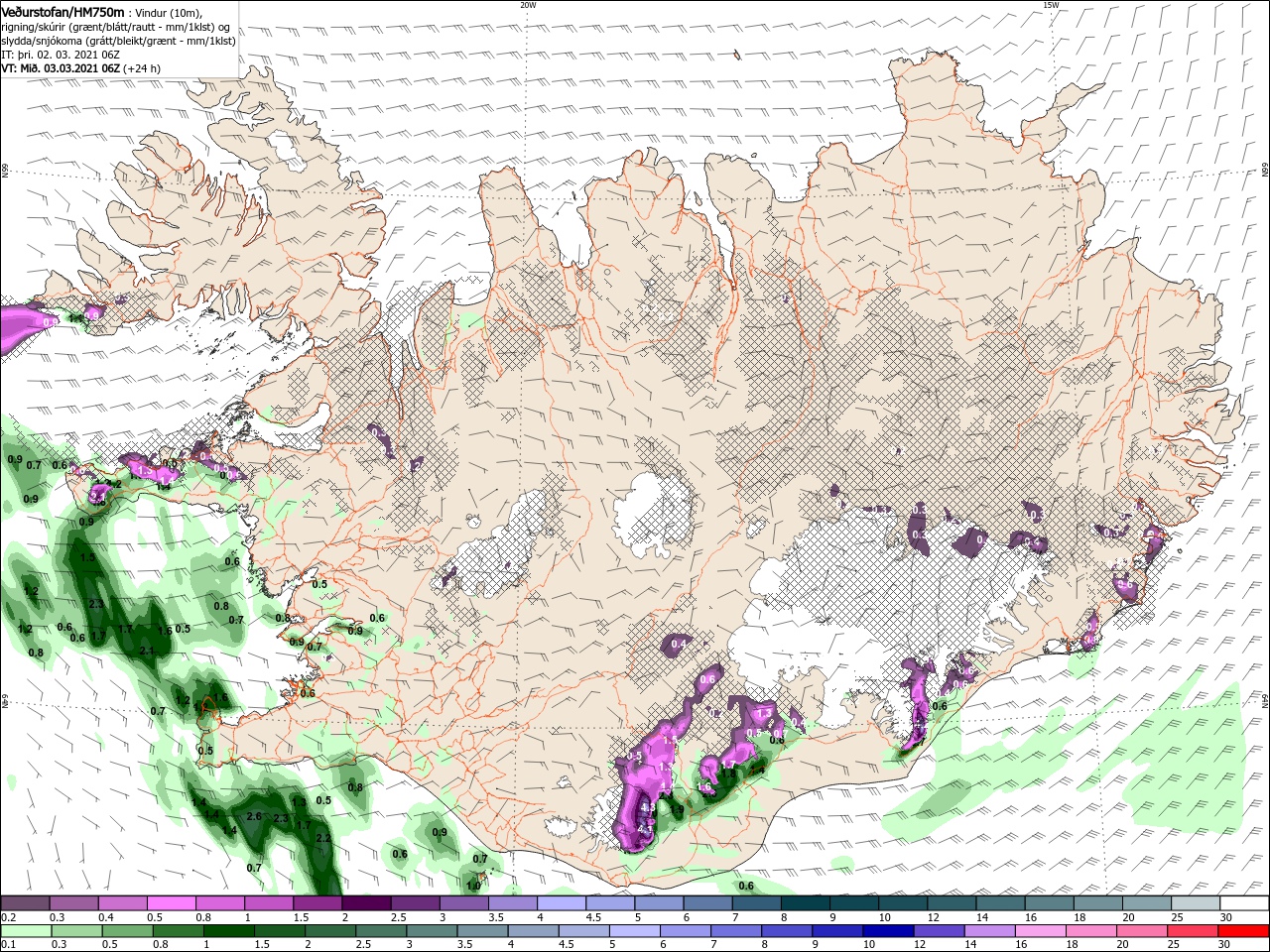1270x952 pixels.
Task: Click the '2.6' precipitation value on the map
Action: point(253,816)
